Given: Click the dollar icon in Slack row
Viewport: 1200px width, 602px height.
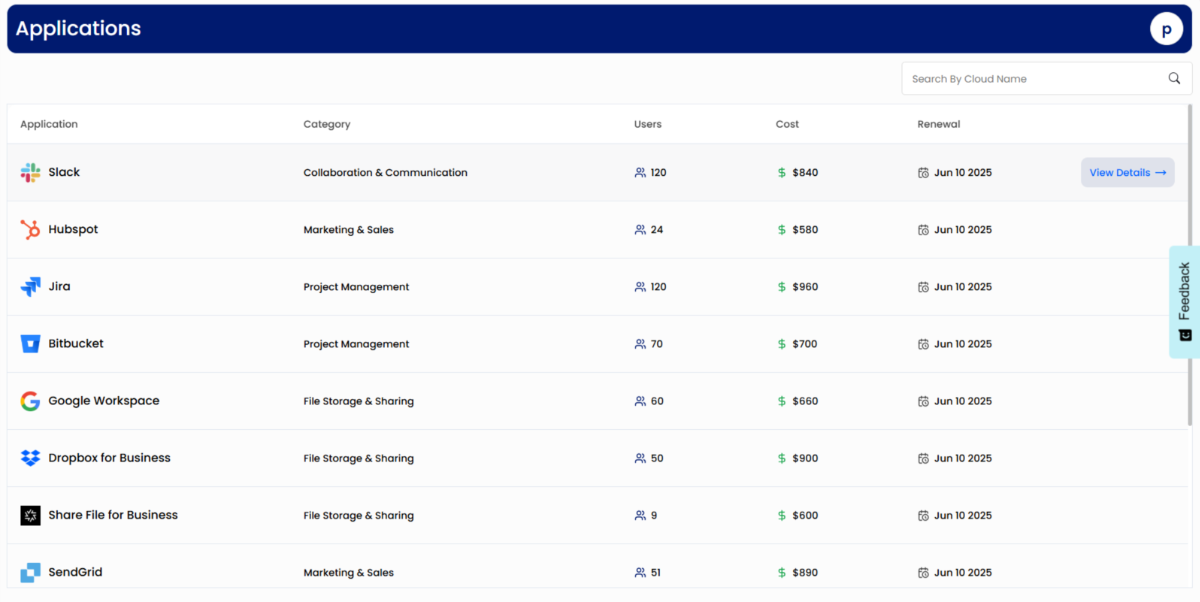Looking at the screenshot, I should [x=782, y=173].
